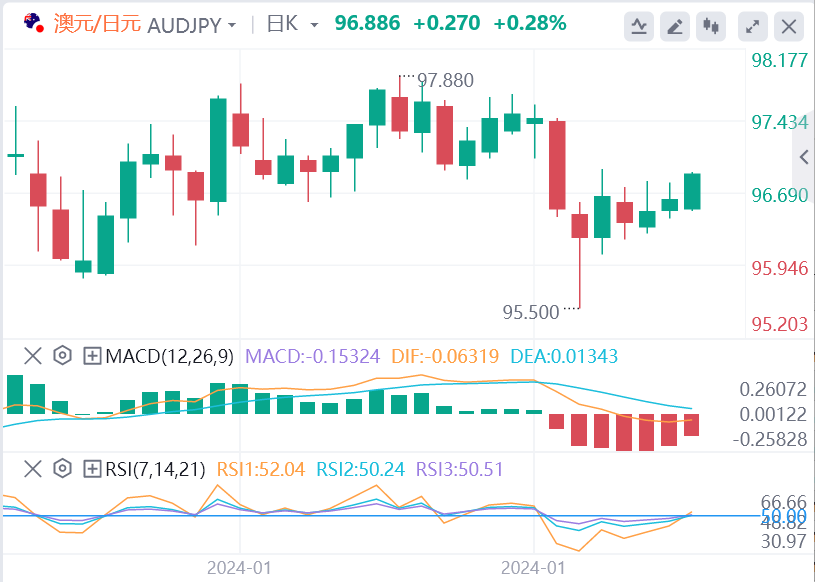Click the +0.270 change value
815x582 pixels.
point(447,23)
